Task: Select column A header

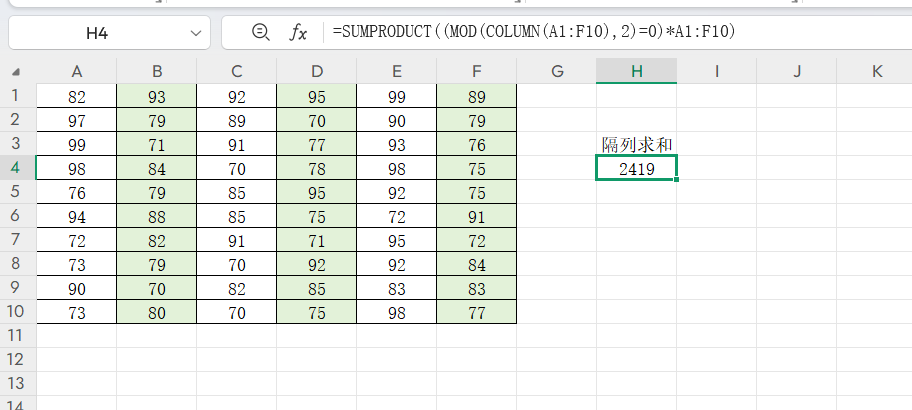Action: pyautogui.click(x=77, y=71)
